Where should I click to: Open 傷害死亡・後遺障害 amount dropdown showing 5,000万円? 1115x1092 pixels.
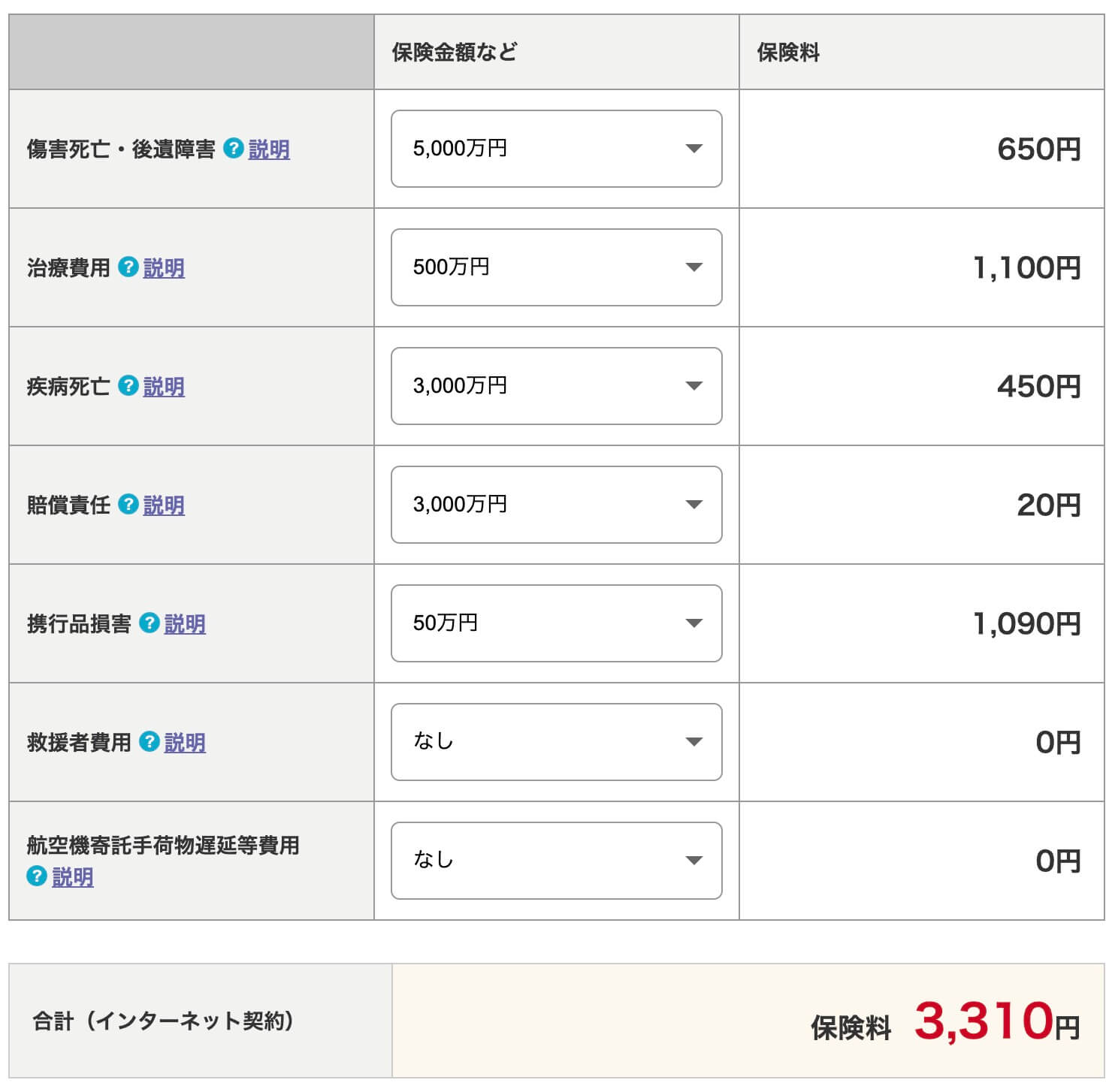(556, 149)
